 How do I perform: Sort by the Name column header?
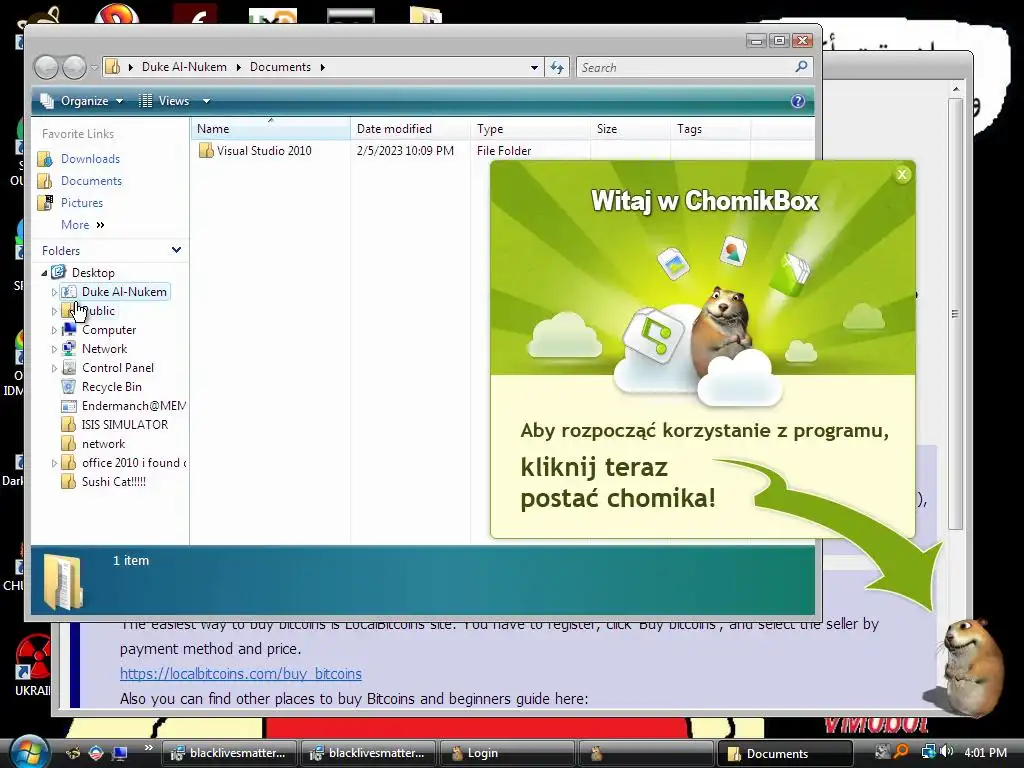click(270, 129)
